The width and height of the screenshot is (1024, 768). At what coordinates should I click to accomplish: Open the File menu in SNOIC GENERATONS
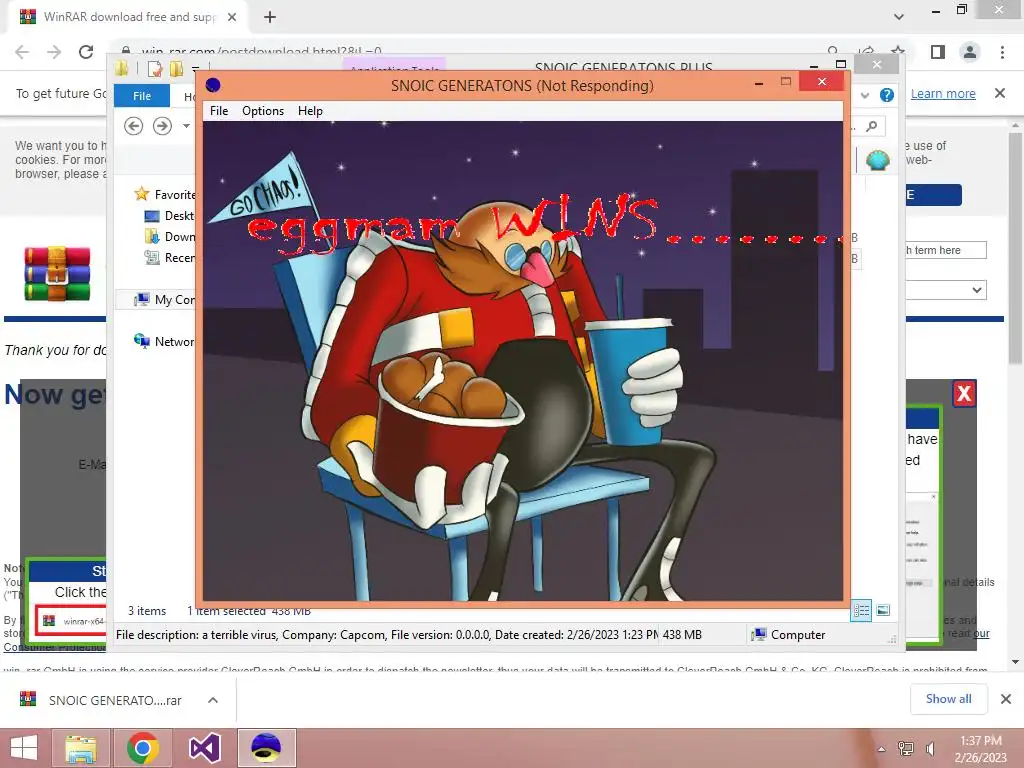219,111
